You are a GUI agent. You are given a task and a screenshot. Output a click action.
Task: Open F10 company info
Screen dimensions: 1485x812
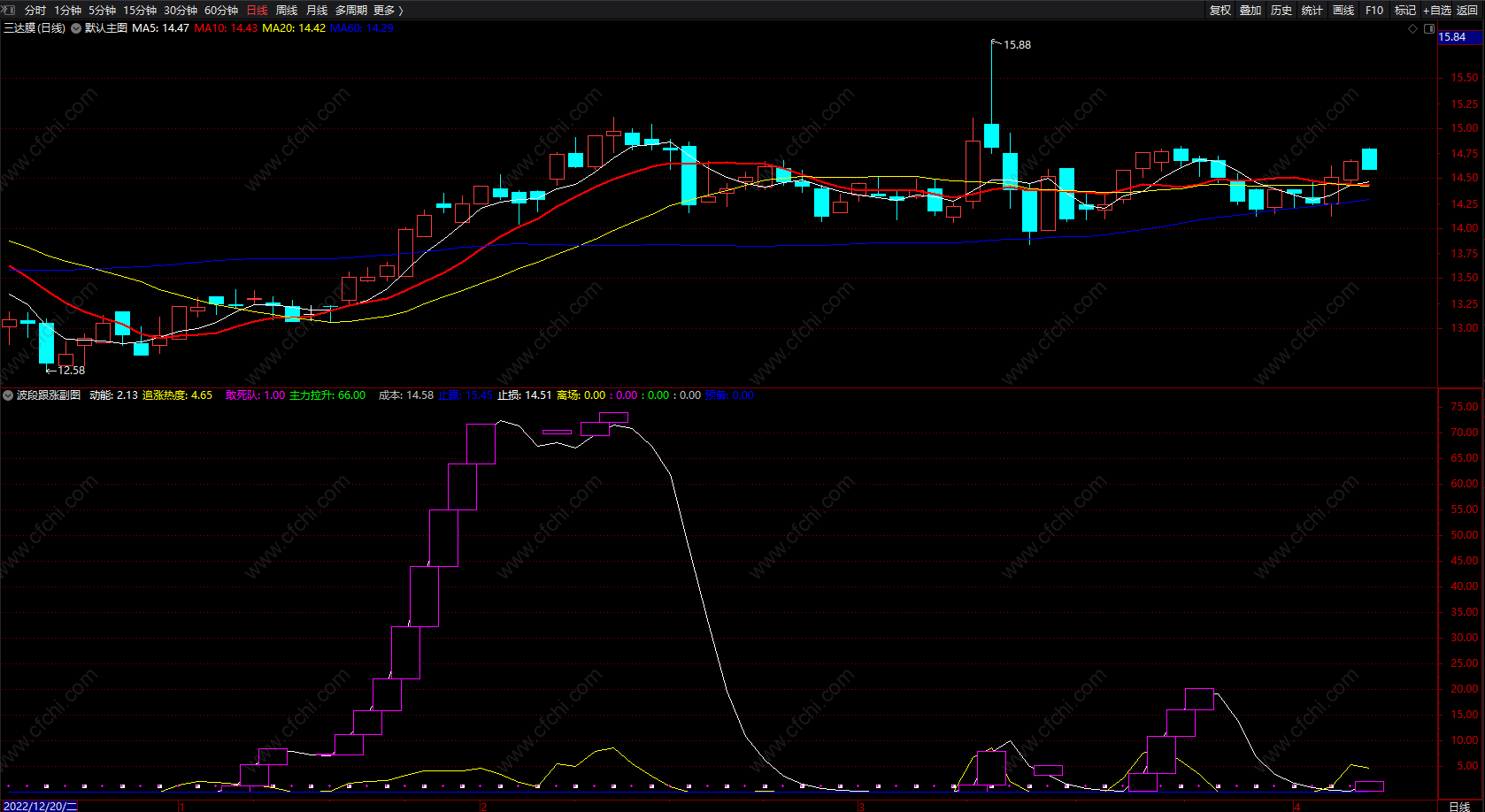coord(1374,11)
